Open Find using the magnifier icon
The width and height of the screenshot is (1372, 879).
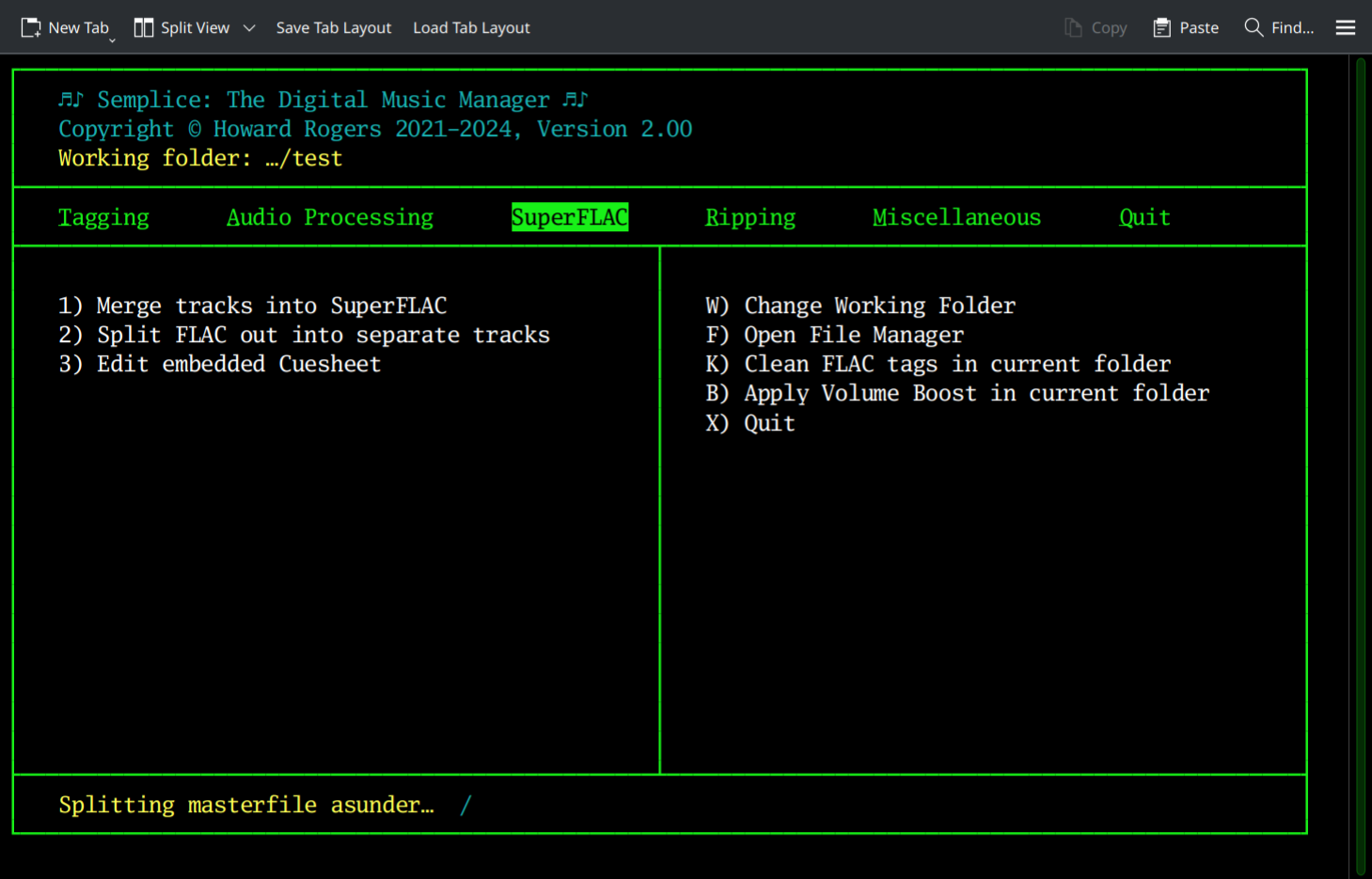click(x=1254, y=27)
